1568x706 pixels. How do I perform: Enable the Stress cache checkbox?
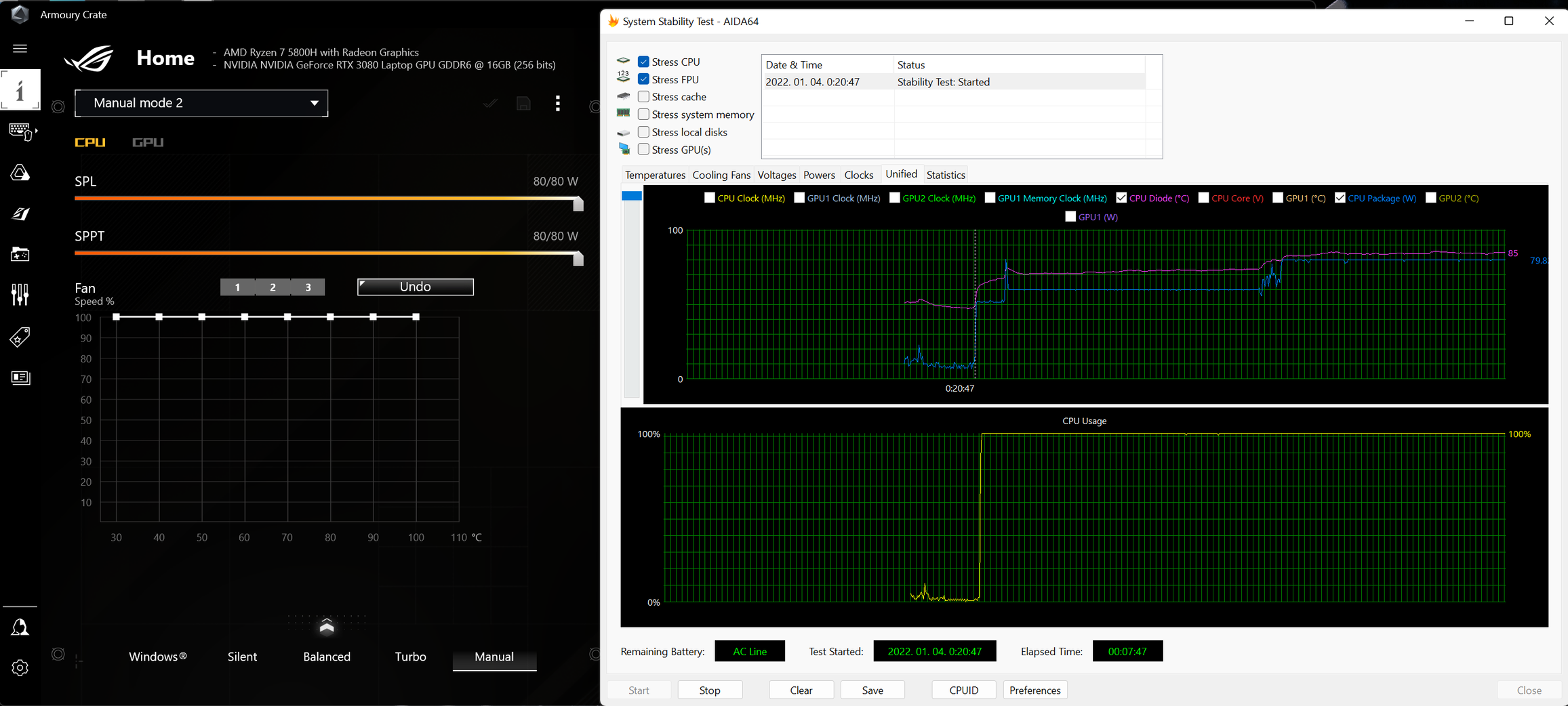(643, 97)
